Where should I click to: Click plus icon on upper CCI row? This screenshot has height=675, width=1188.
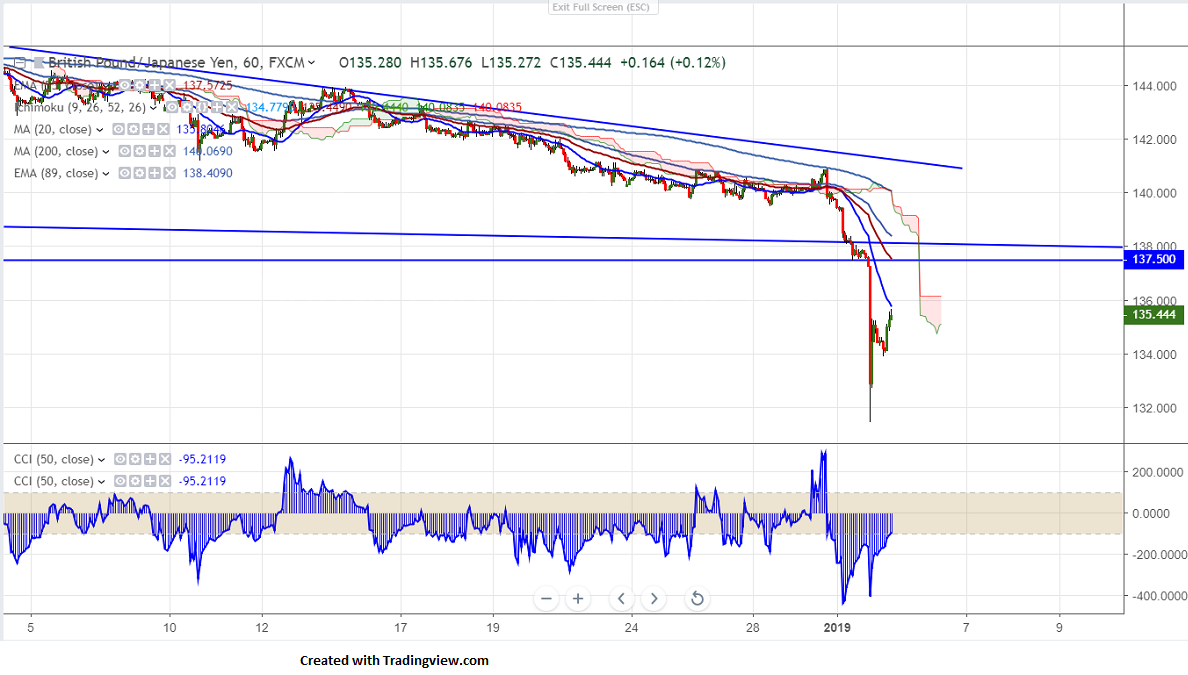(x=150, y=459)
